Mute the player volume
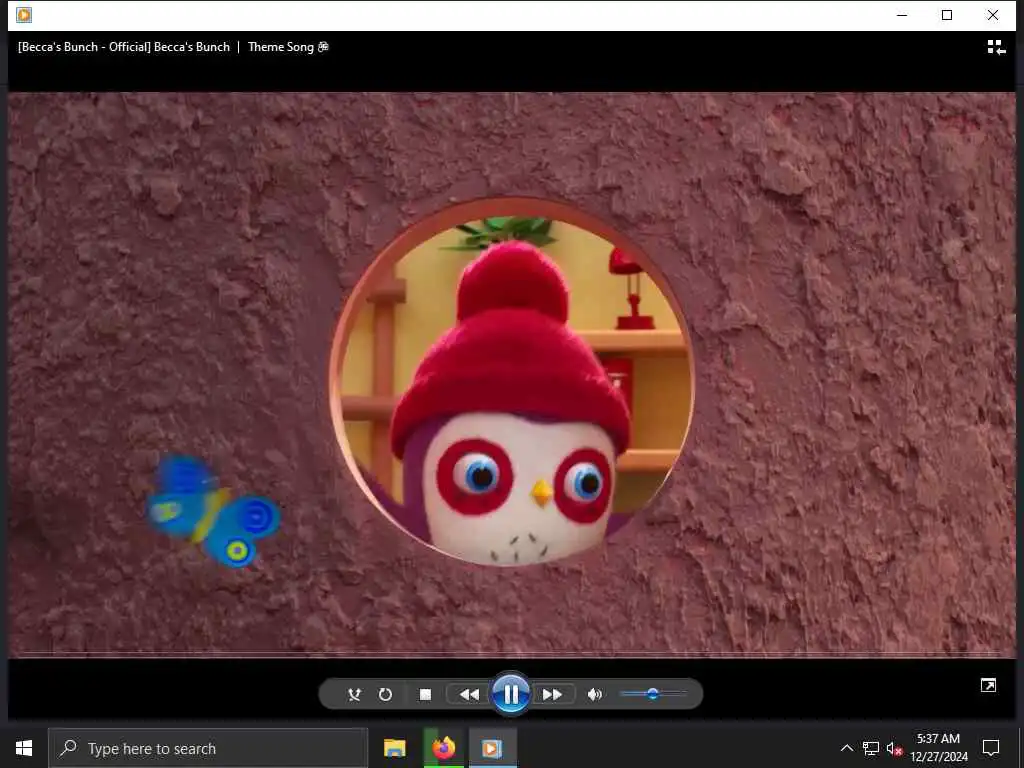 (x=594, y=694)
